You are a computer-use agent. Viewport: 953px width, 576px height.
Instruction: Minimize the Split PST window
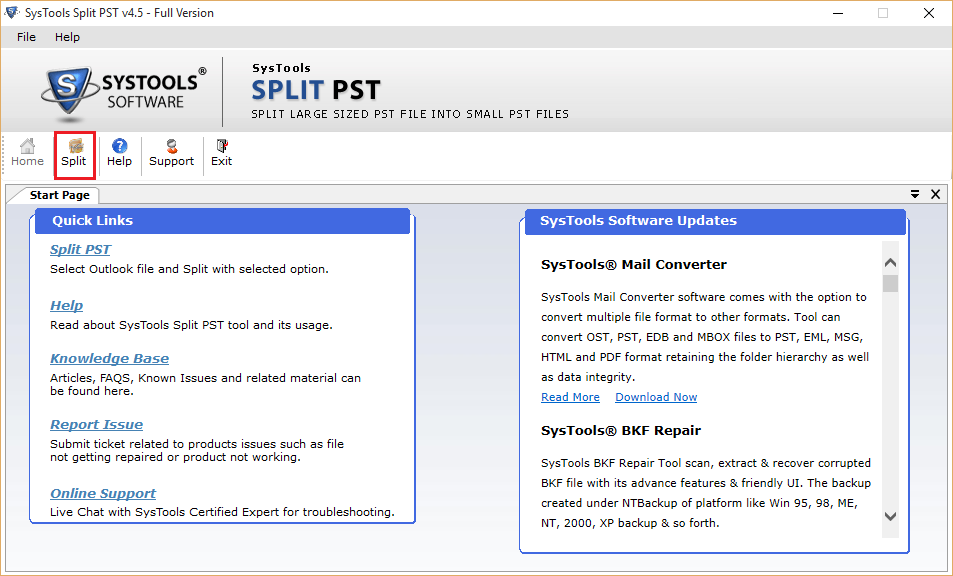tap(838, 13)
